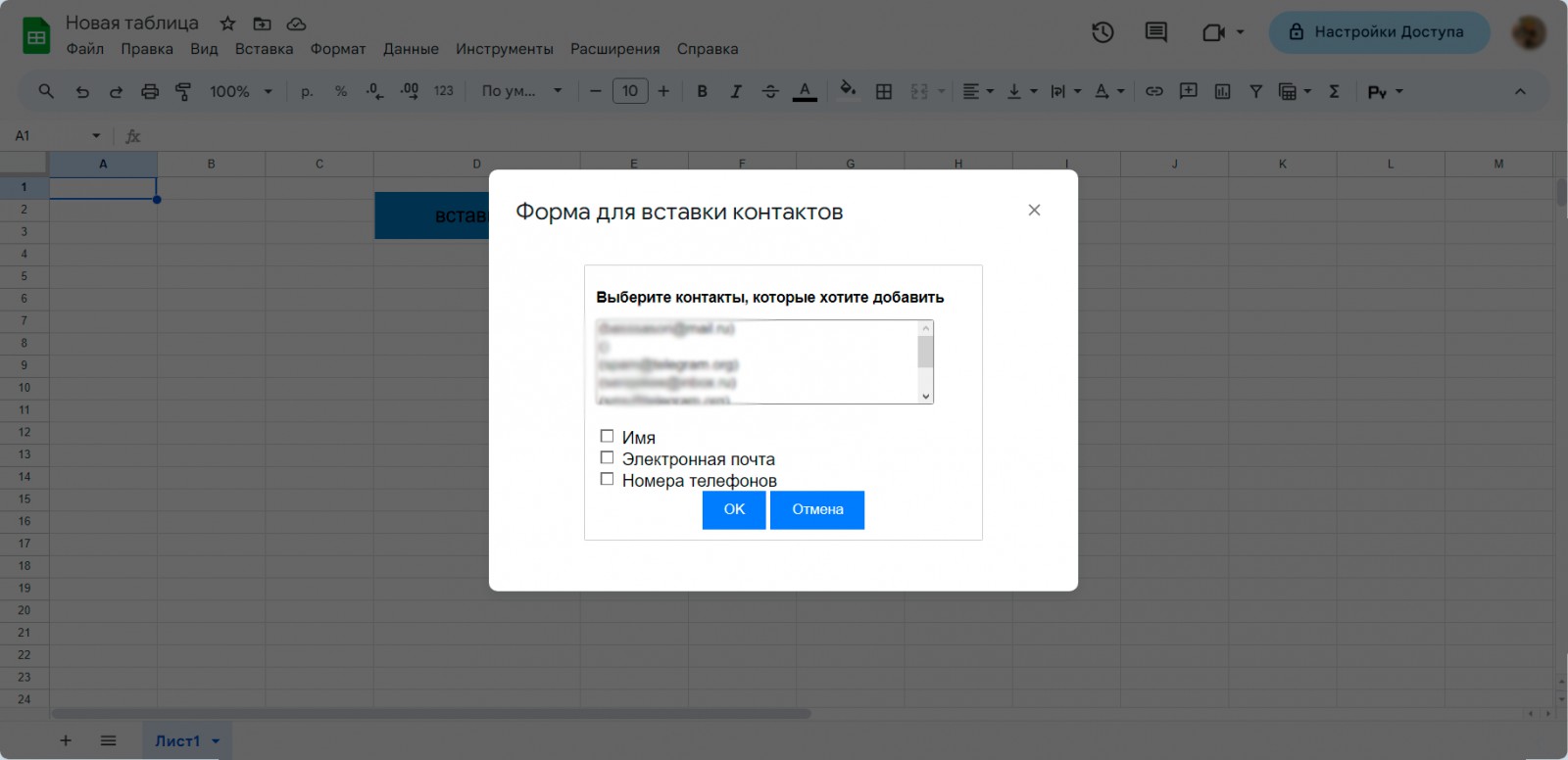
Task: Open more number formats 123 menu
Action: coord(444,91)
